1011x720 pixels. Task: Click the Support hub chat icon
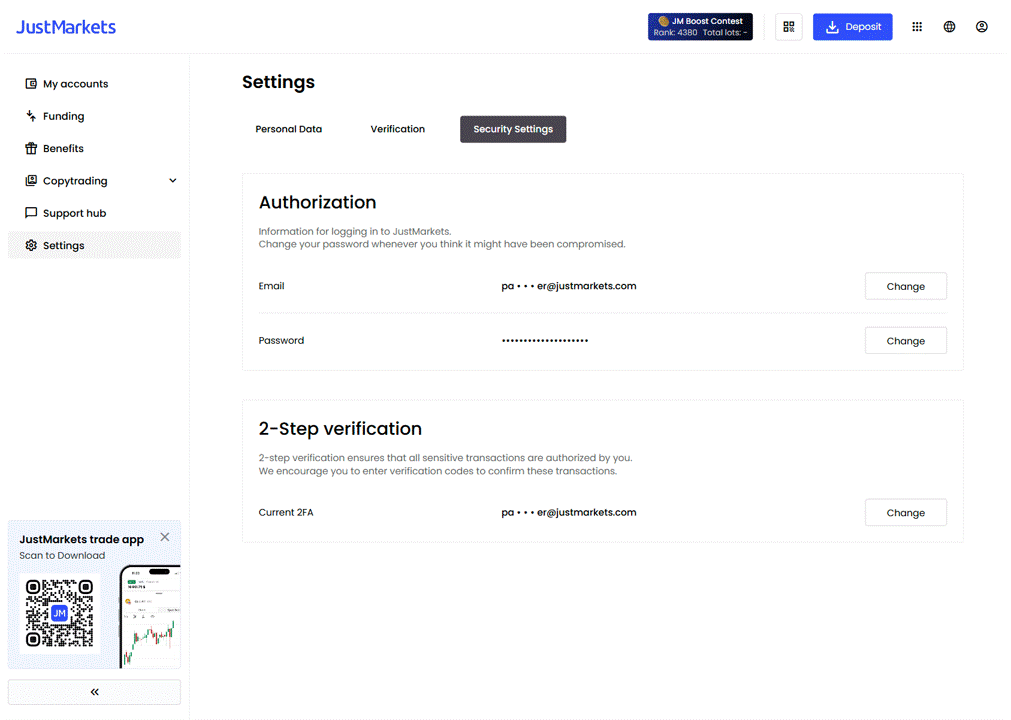31,213
